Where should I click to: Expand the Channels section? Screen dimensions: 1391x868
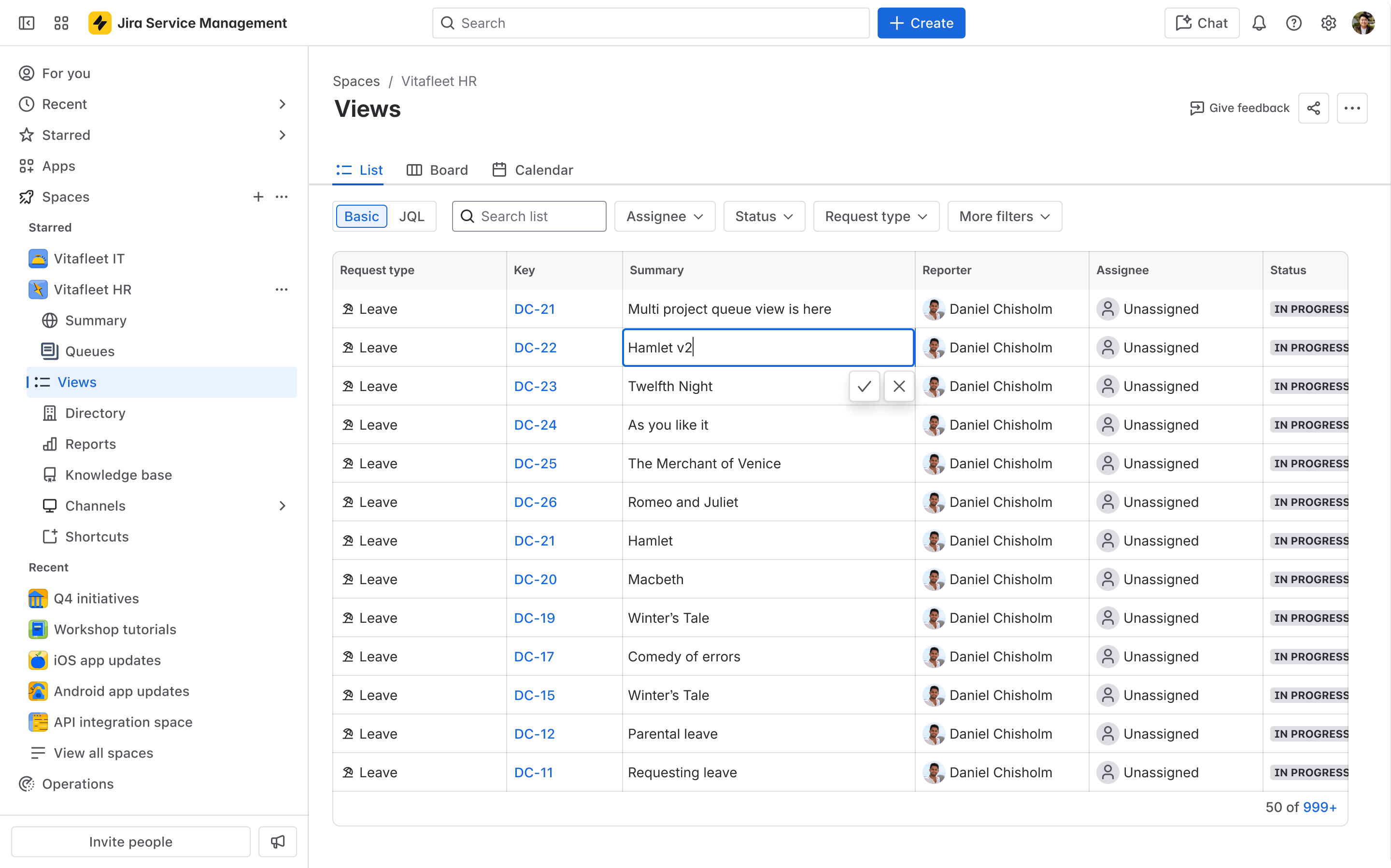coord(283,506)
